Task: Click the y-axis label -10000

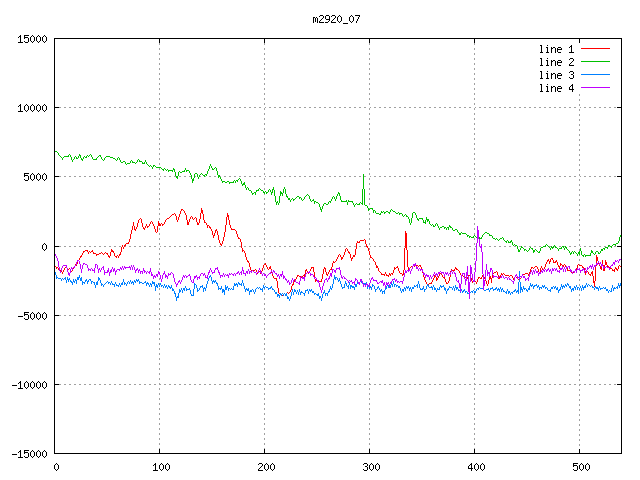Action: pyautogui.click(x=29, y=384)
